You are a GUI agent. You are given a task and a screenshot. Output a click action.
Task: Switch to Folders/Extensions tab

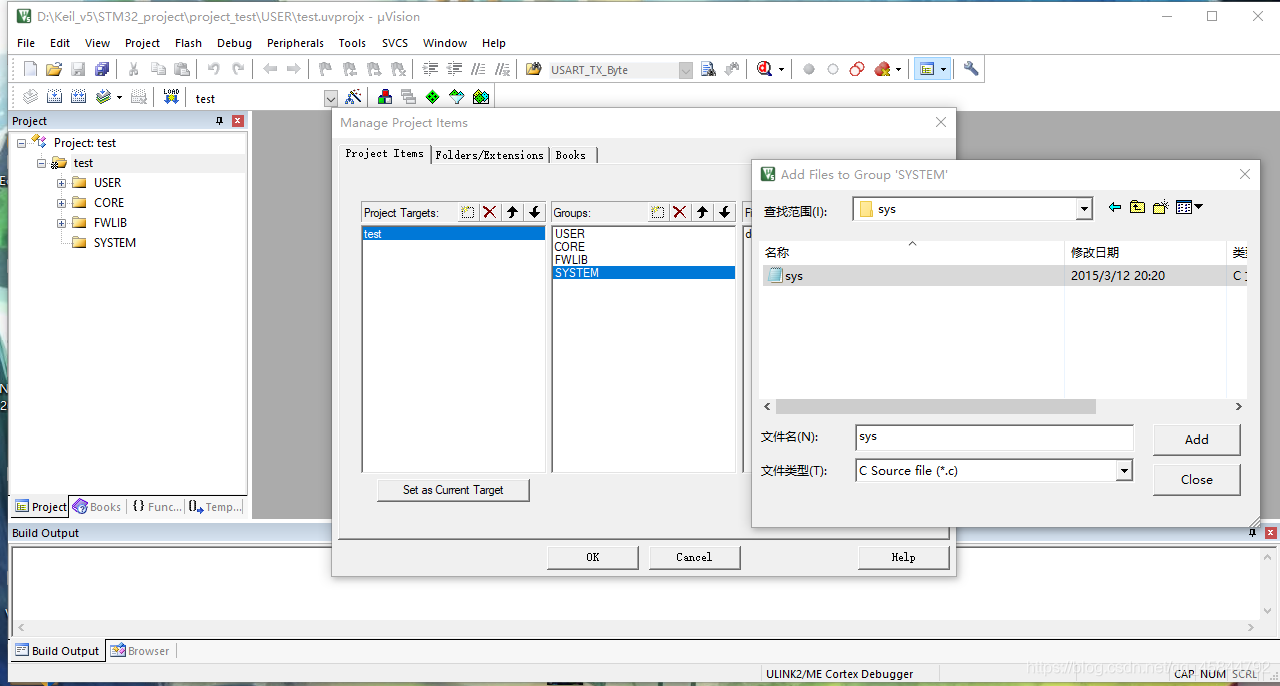(x=490, y=155)
